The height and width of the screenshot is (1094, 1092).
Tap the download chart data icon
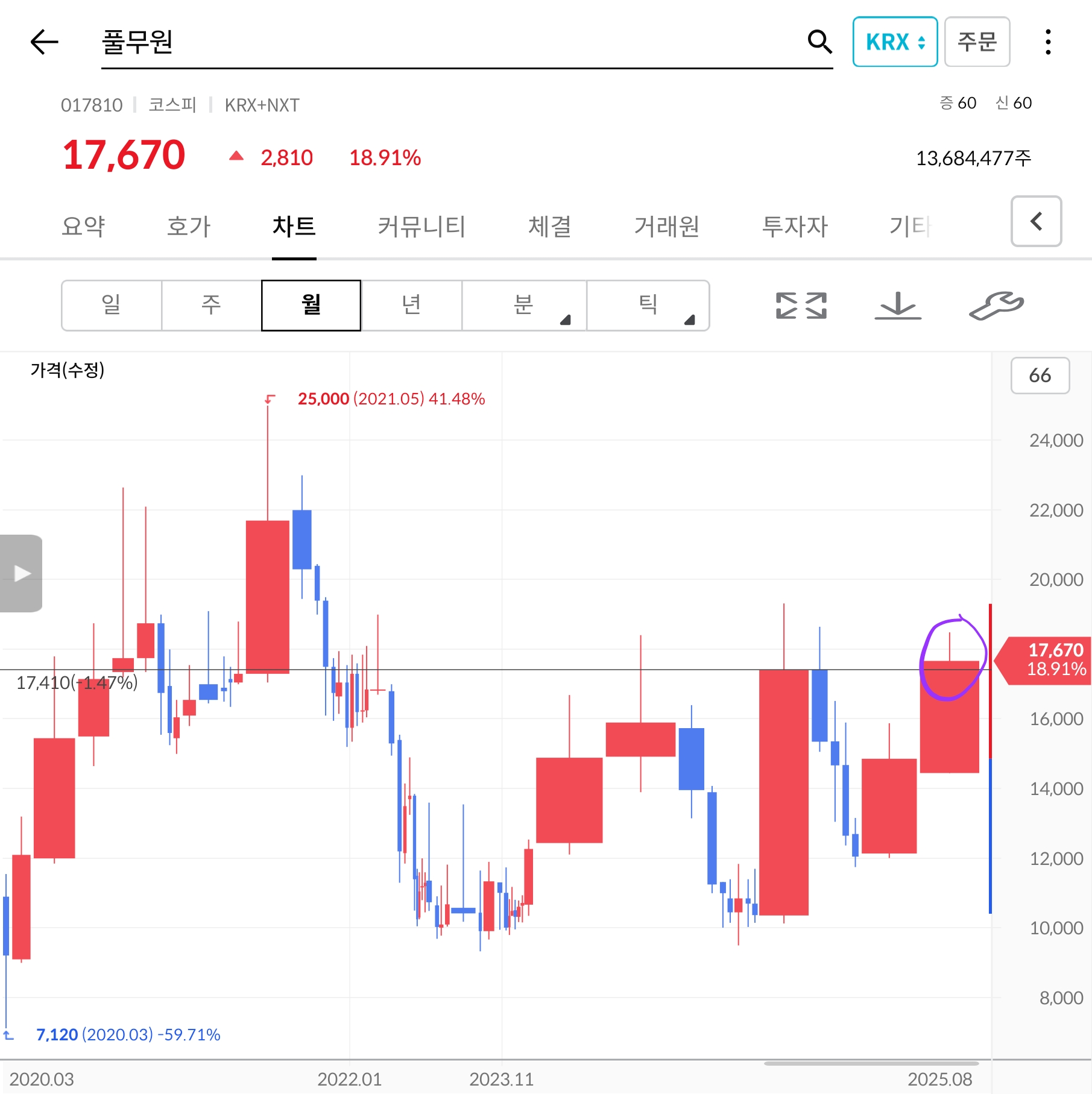pos(898,306)
